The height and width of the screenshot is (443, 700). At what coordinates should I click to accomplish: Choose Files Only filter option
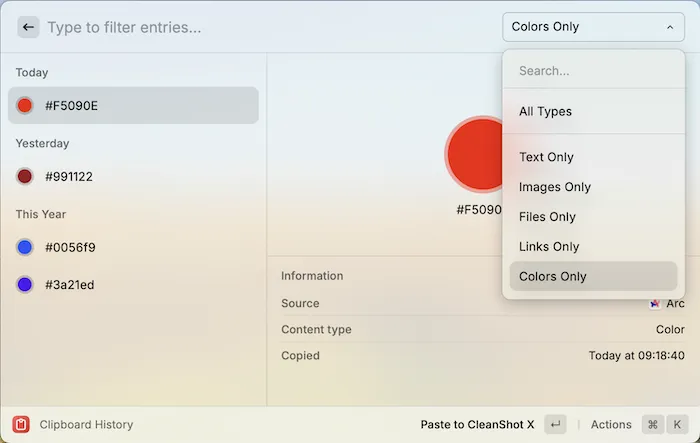[x=548, y=217]
